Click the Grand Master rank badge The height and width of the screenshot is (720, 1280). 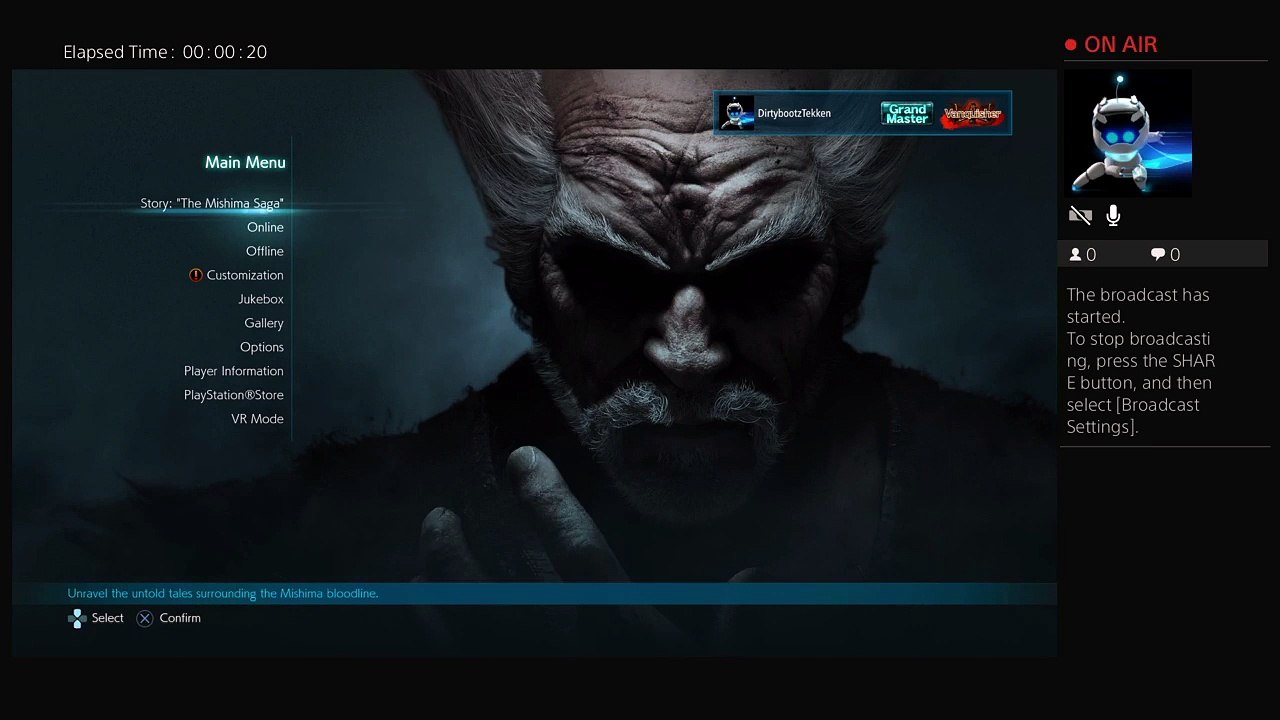[x=907, y=114]
